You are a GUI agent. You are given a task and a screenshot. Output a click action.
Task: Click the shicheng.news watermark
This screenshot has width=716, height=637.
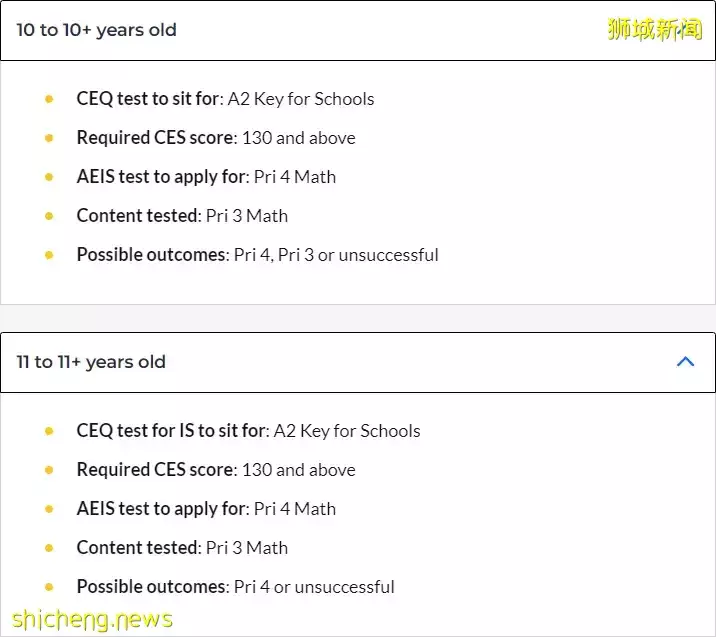[92, 620]
